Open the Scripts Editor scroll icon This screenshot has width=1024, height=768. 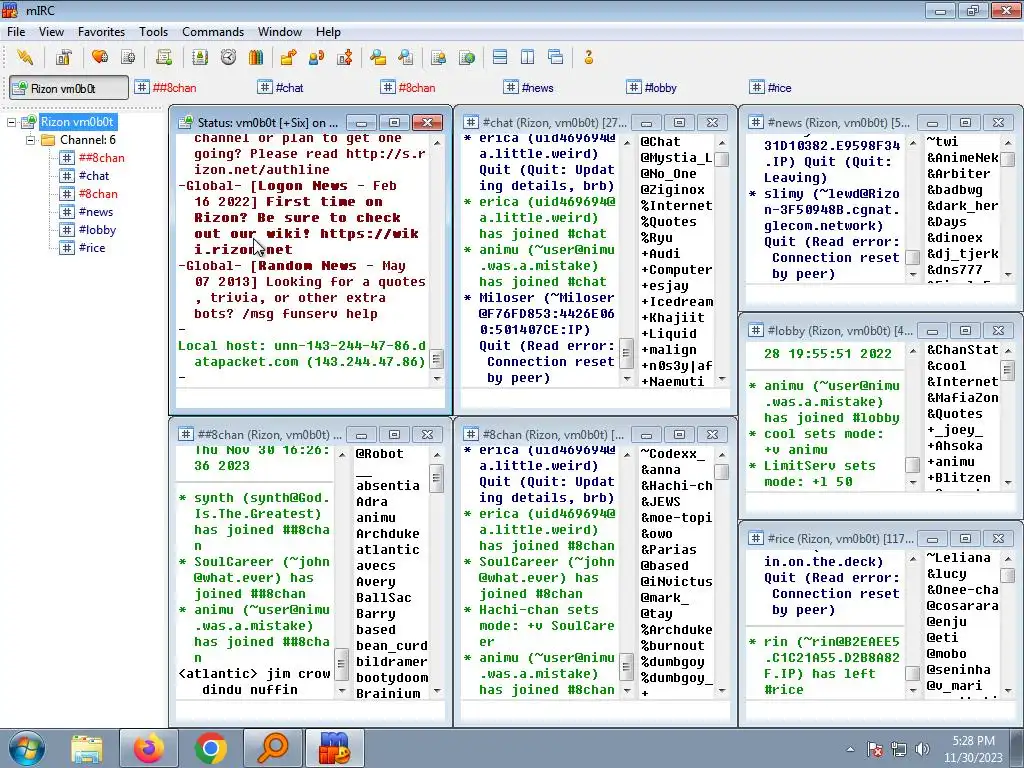164,57
